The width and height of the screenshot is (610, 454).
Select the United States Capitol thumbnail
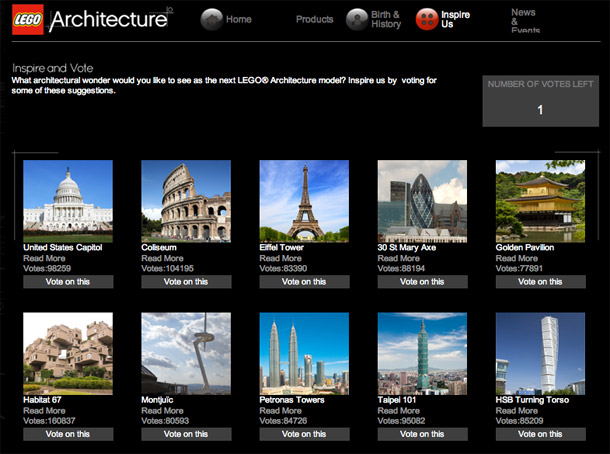68,201
